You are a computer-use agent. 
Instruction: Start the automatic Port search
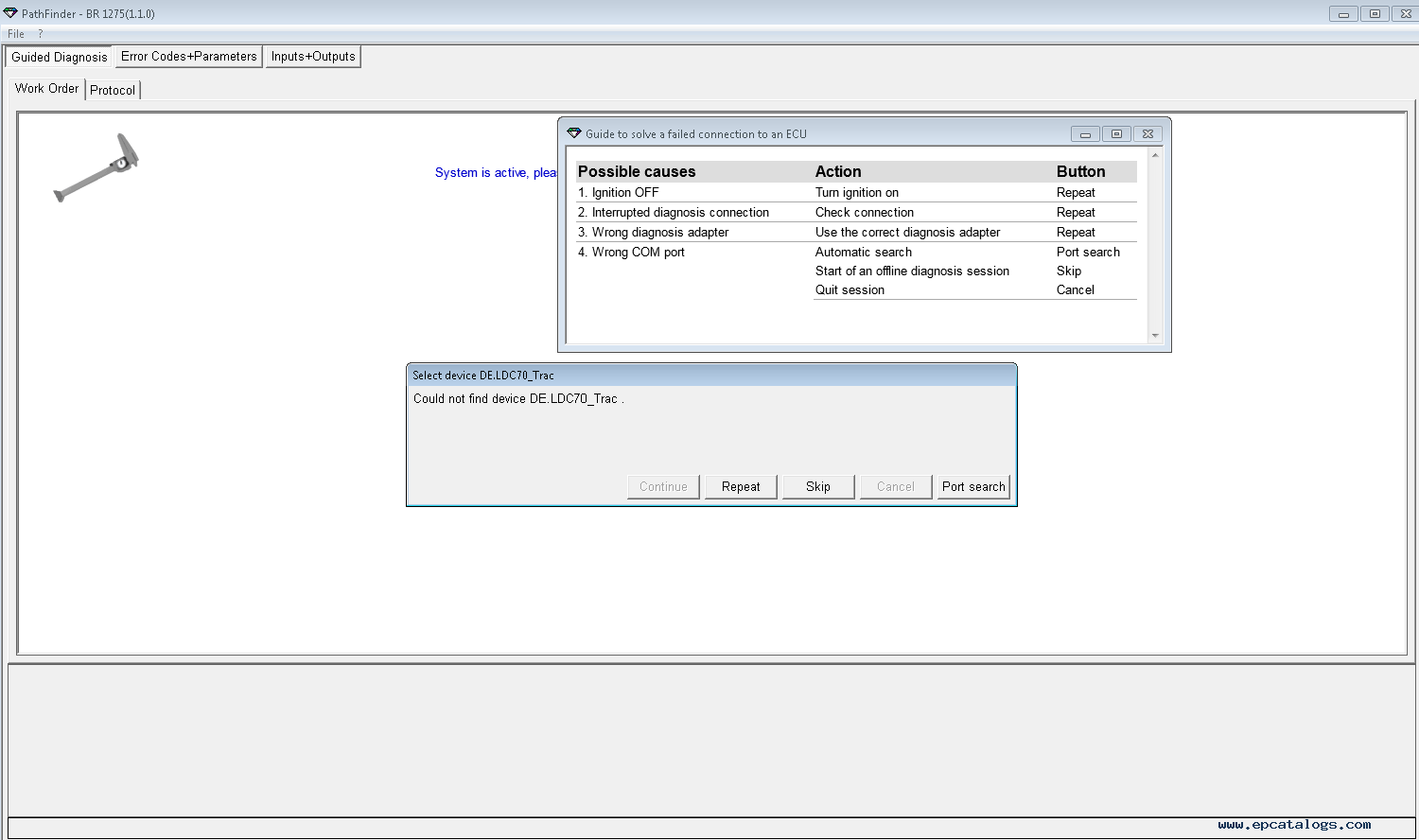tap(973, 487)
